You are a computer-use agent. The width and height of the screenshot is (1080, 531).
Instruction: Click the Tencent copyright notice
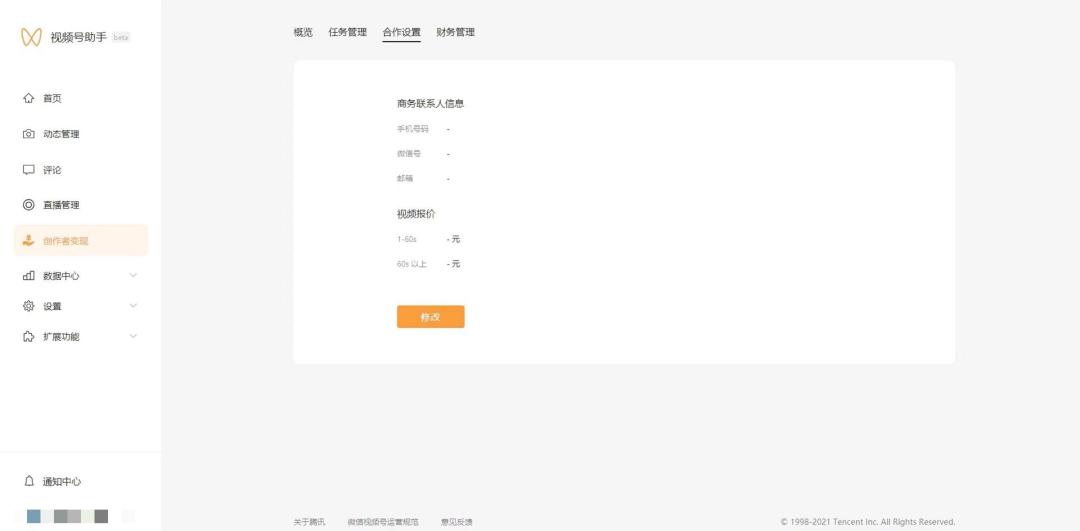click(868, 522)
